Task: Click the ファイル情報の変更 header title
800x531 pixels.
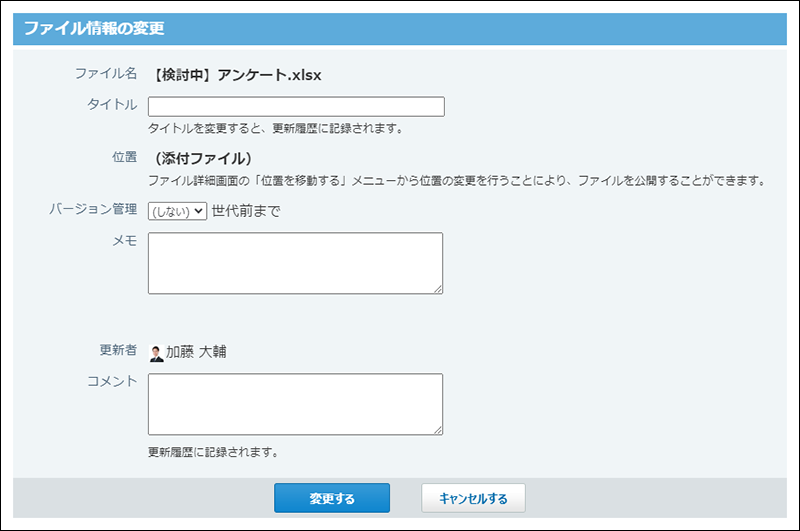Action: 94,29
